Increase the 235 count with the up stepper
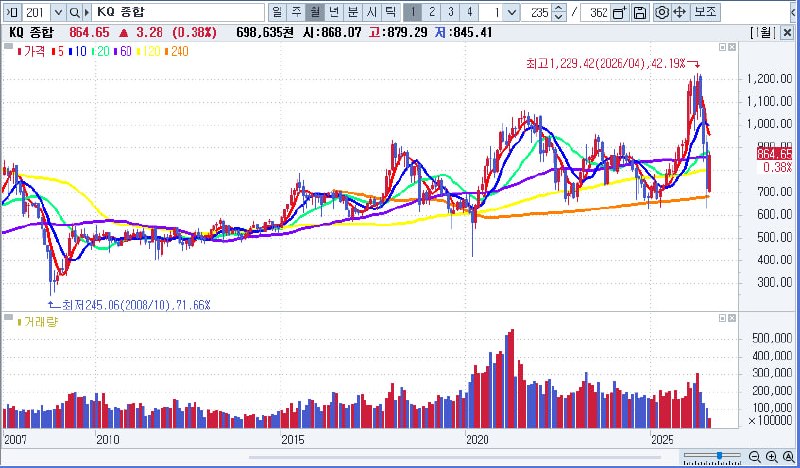 pyautogui.click(x=559, y=9)
